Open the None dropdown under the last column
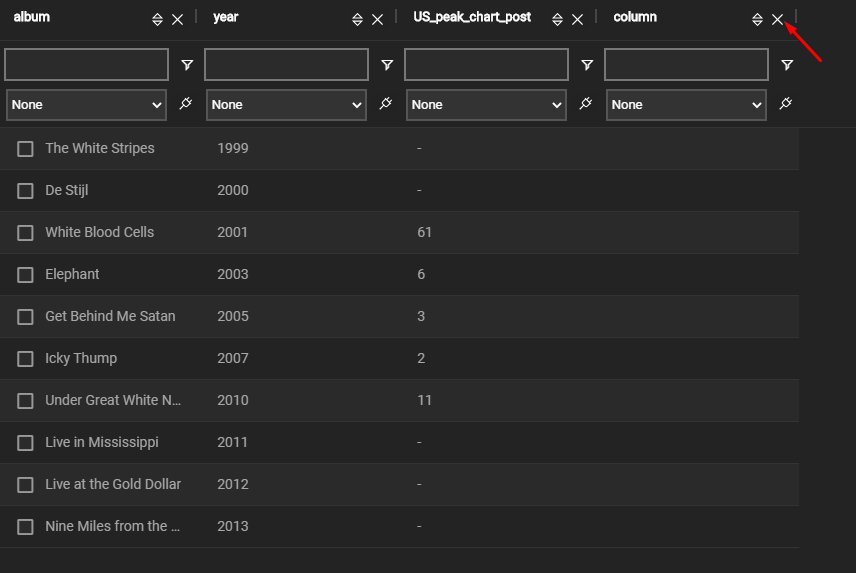This screenshot has width=856, height=573. coord(686,105)
